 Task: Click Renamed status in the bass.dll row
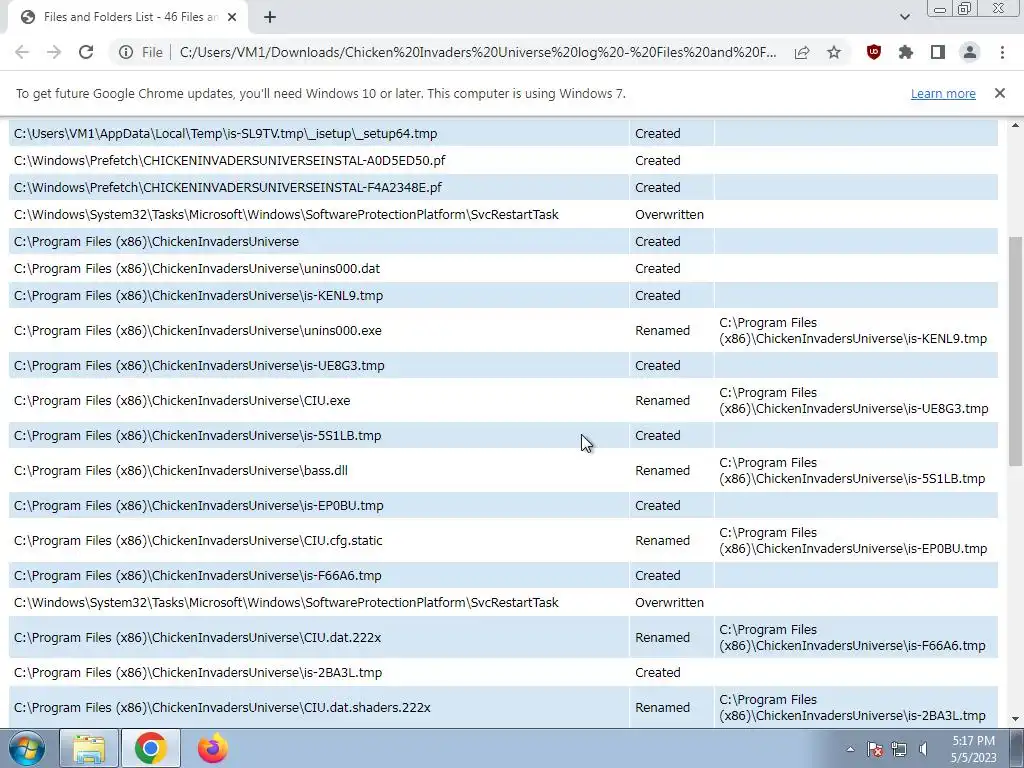[662, 470]
